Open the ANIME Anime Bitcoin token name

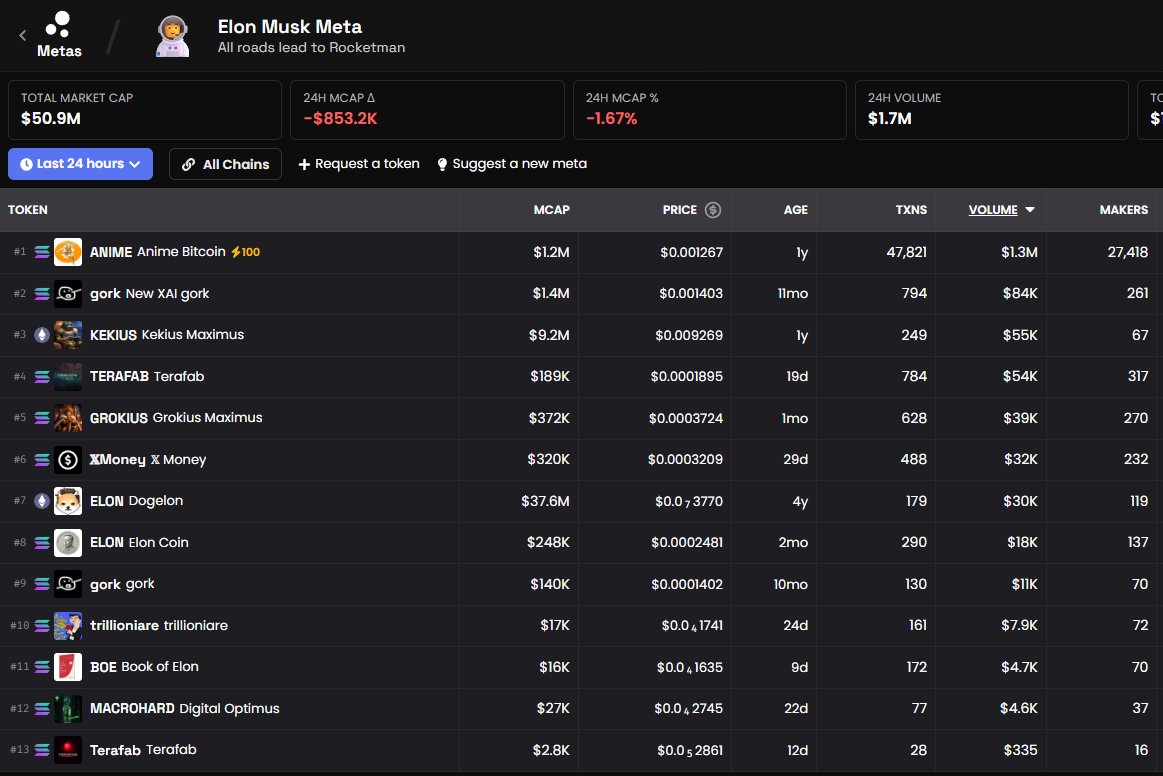pos(157,252)
